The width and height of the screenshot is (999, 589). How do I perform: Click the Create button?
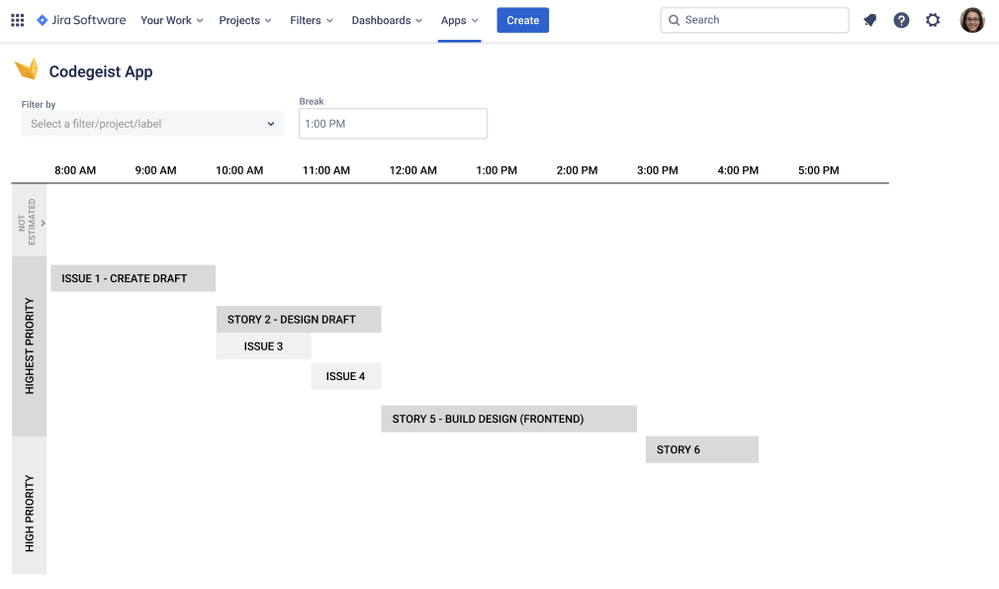[x=522, y=20]
